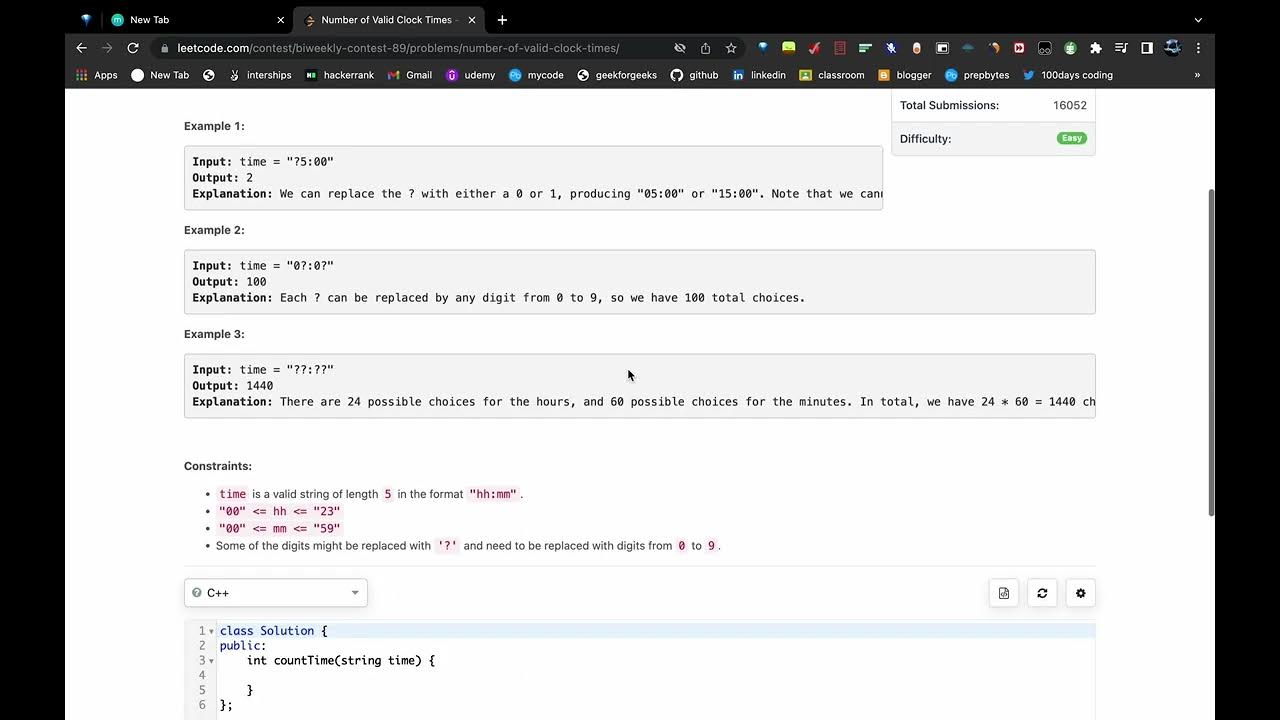
Task: Open the C++ language dropdown
Action: pos(276,593)
